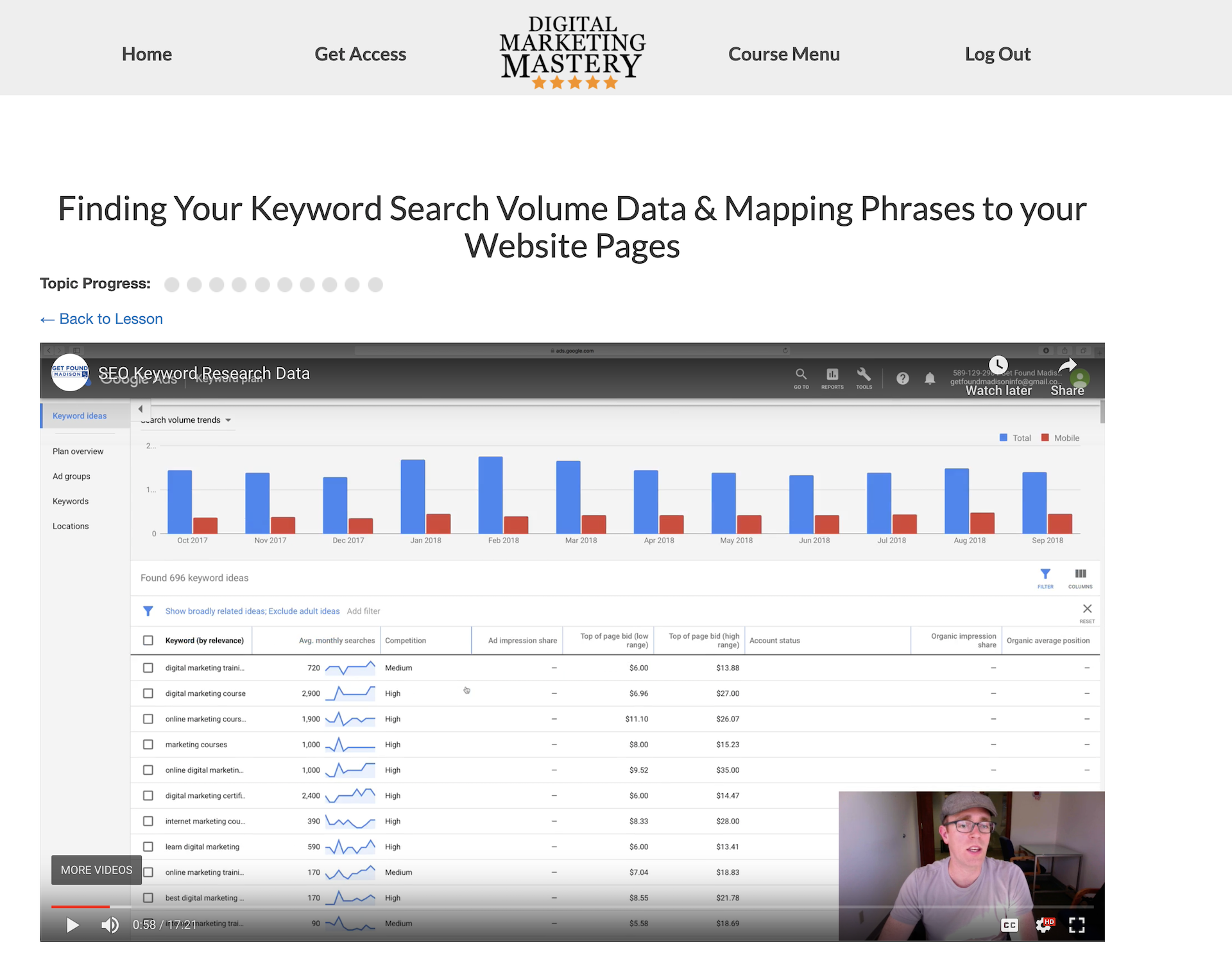Open Keywords in sidebar
The image size is (1232, 955).
71,502
